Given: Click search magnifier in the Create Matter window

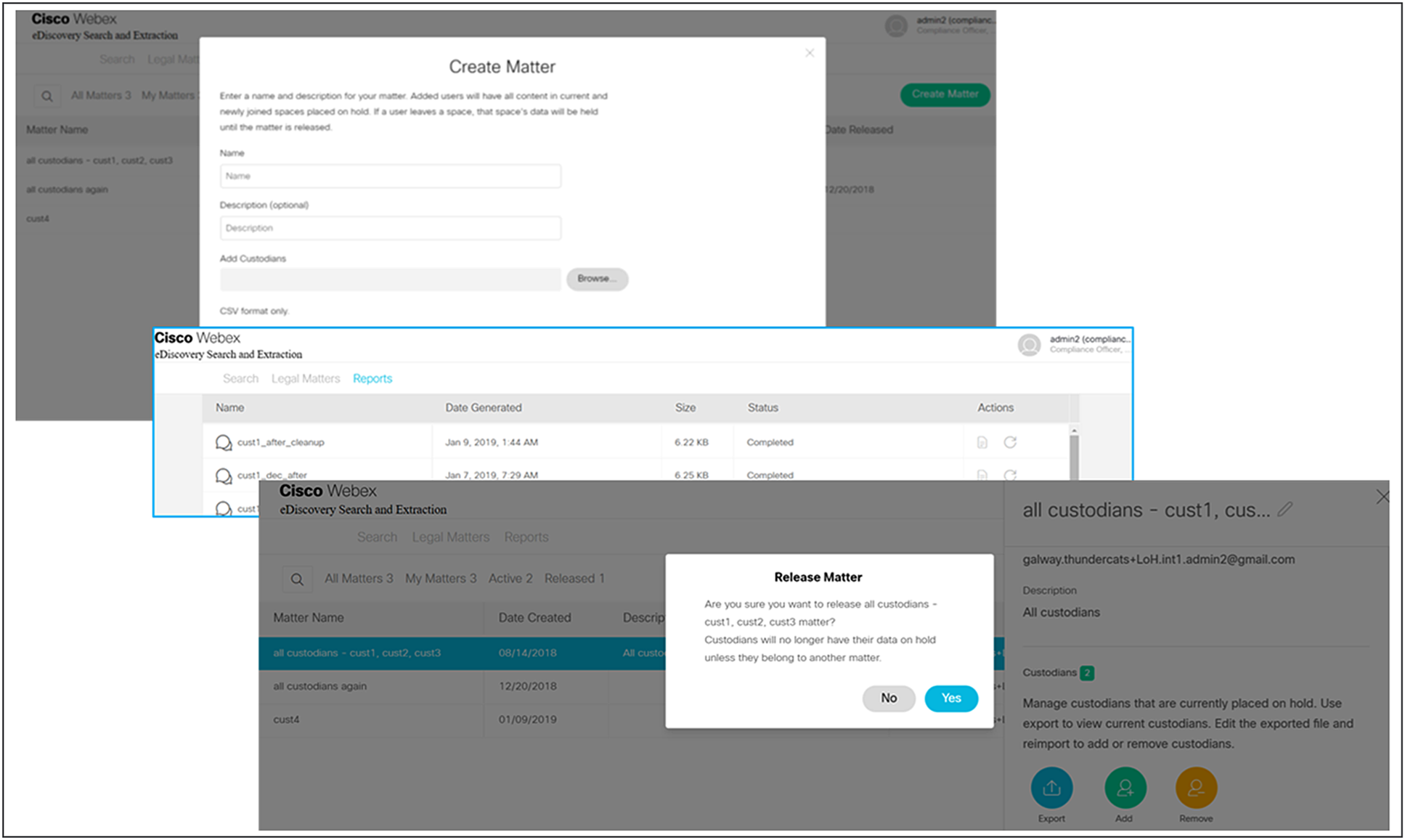Looking at the screenshot, I should [47, 96].
